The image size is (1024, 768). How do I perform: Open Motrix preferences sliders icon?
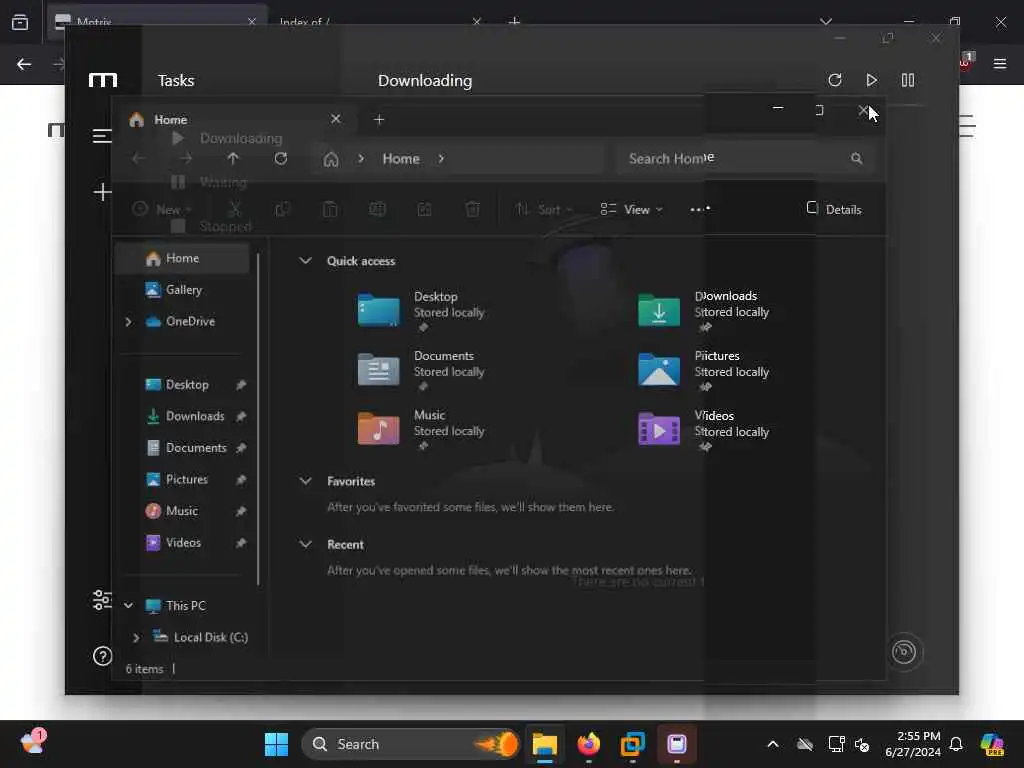103,600
